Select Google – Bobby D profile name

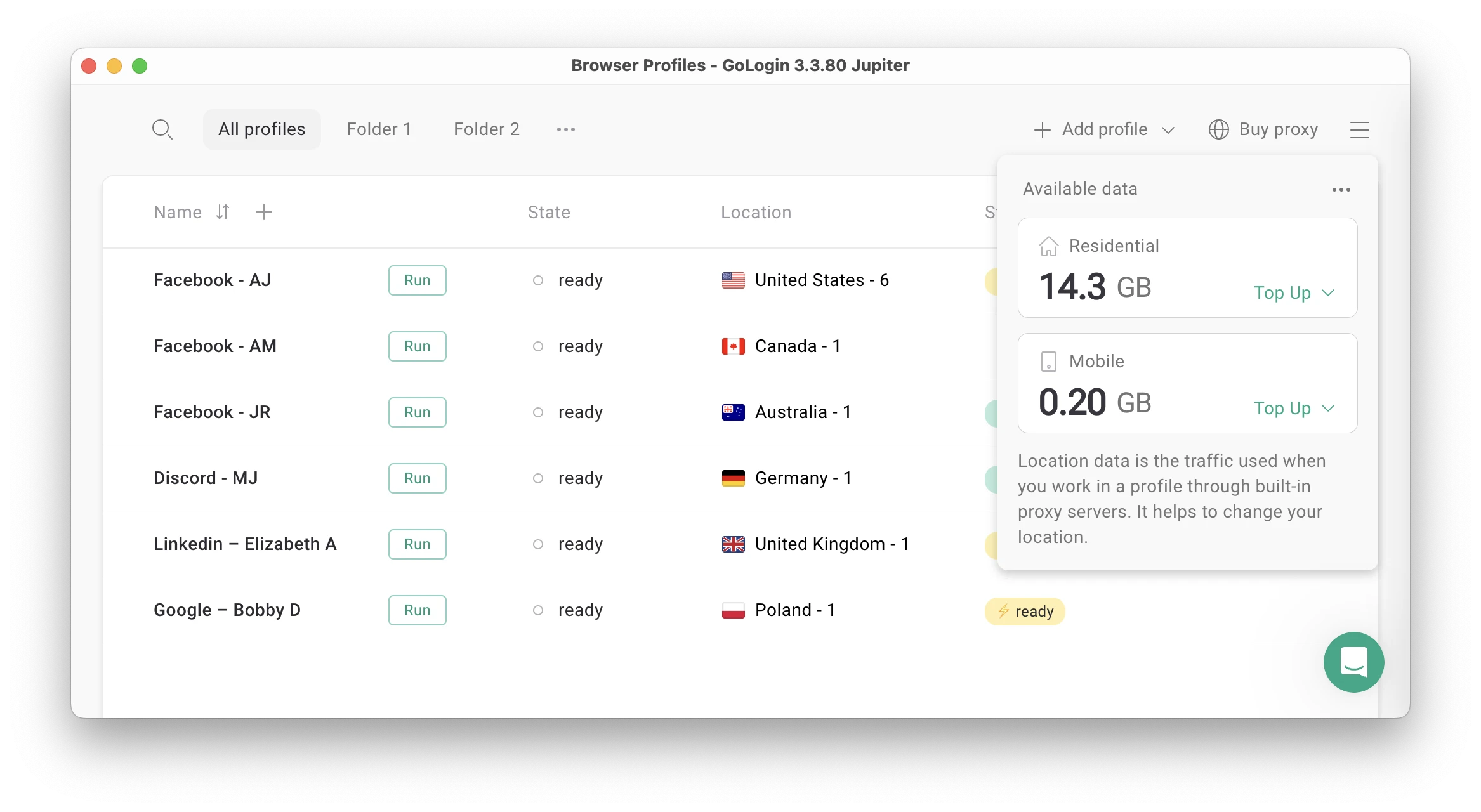click(x=227, y=610)
